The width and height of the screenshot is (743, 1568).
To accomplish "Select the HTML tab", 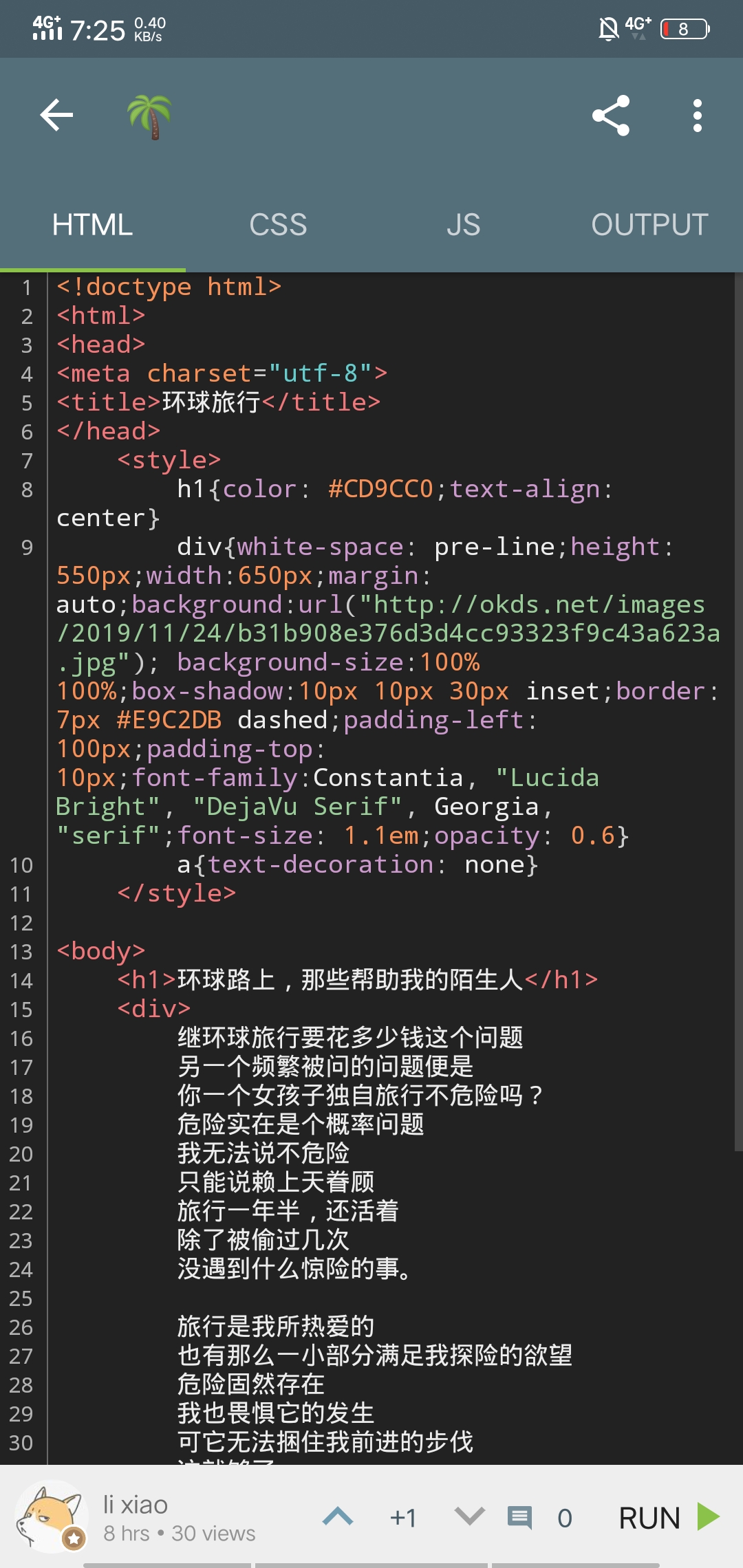I will coord(92,225).
